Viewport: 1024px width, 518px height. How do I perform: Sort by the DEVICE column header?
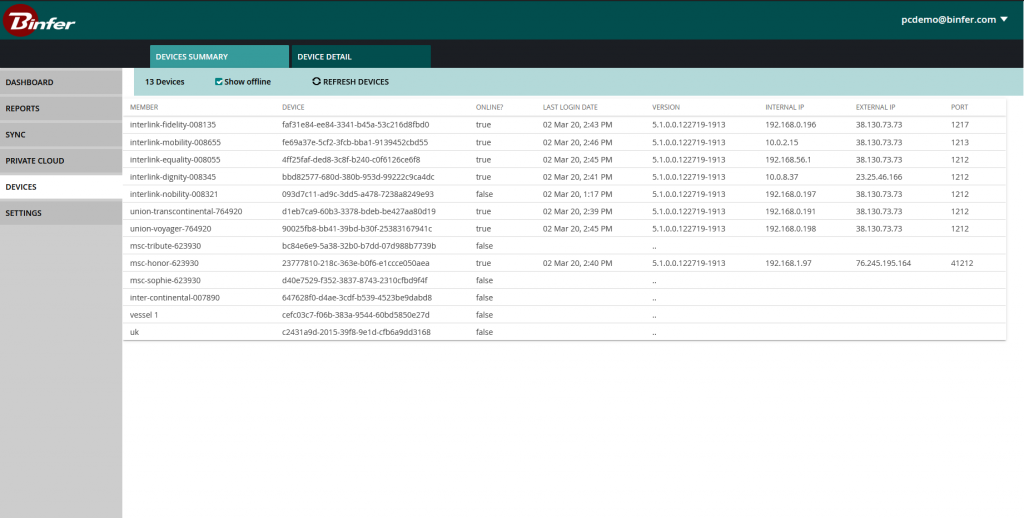[293, 107]
